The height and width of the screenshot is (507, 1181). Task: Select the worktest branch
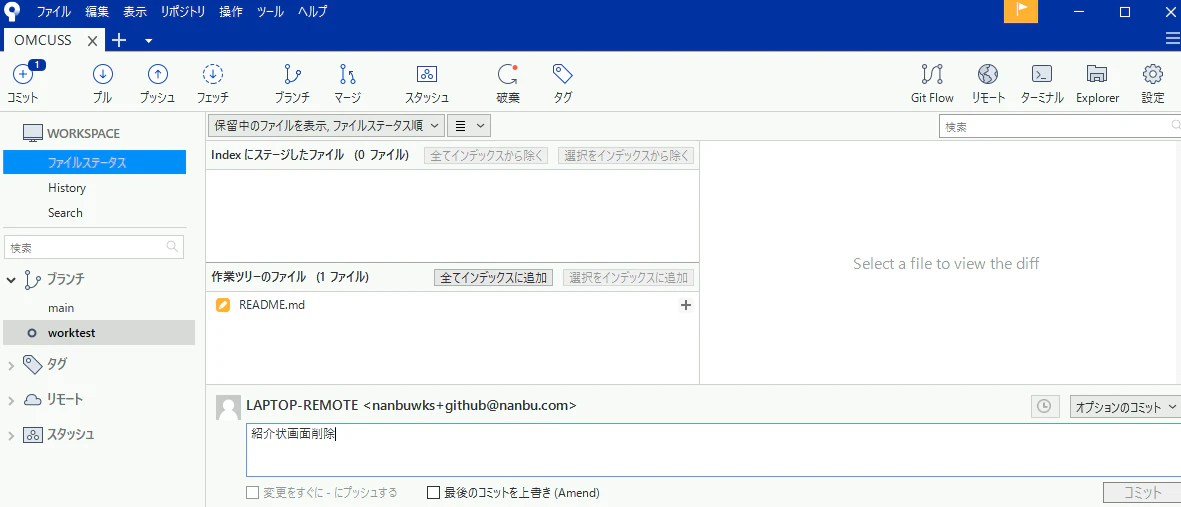click(98, 332)
